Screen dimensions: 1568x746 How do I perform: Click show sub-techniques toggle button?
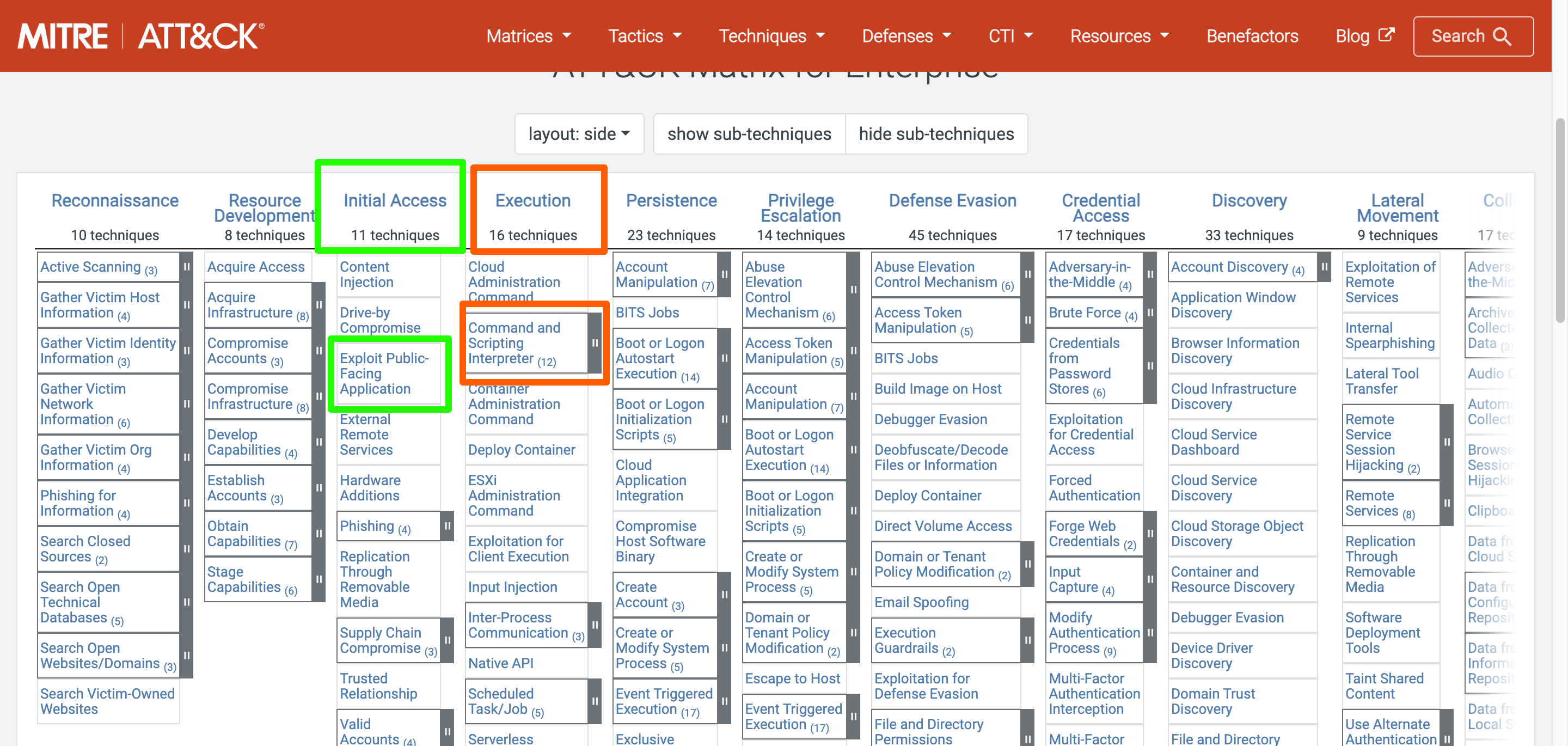[749, 134]
